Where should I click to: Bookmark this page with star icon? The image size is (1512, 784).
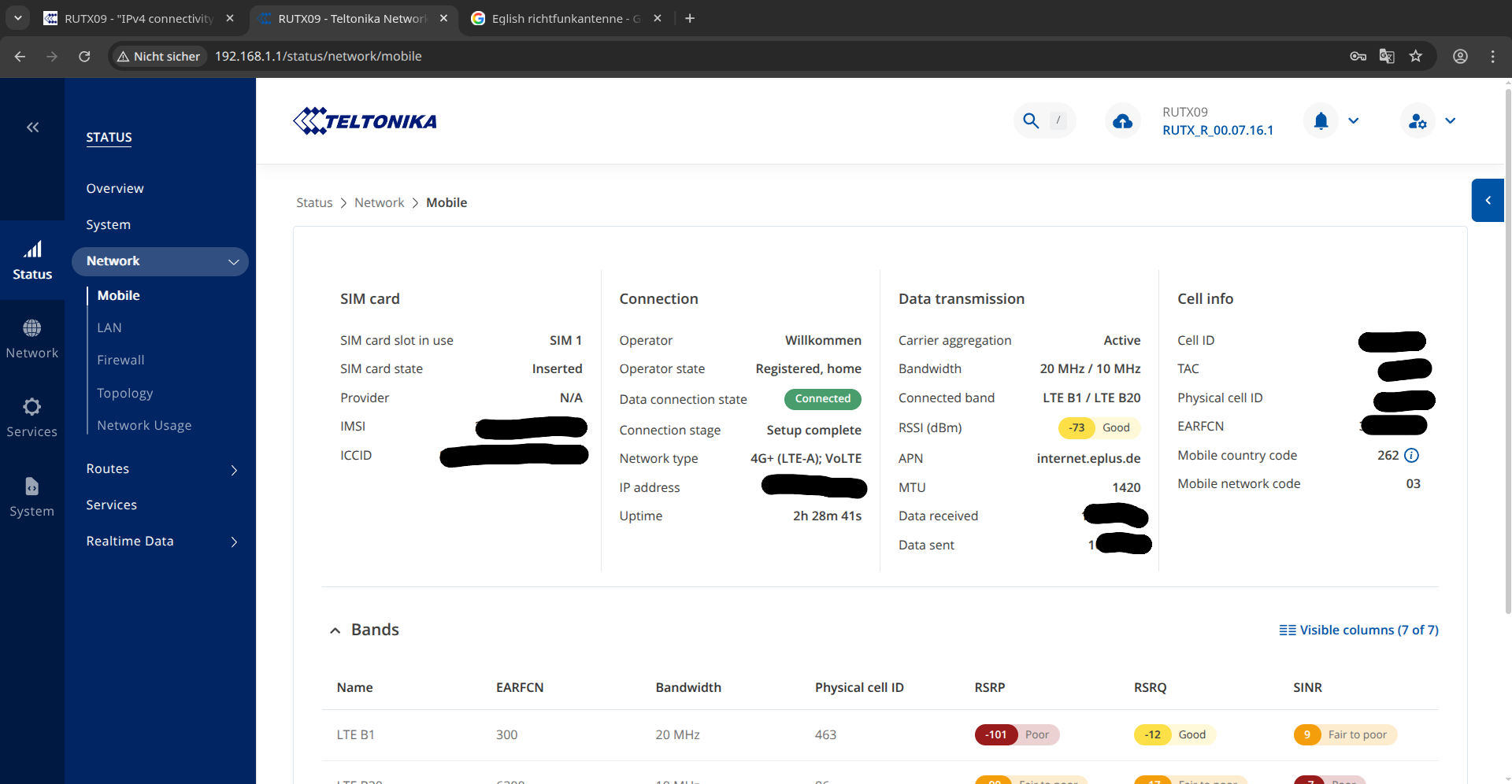1416,57
